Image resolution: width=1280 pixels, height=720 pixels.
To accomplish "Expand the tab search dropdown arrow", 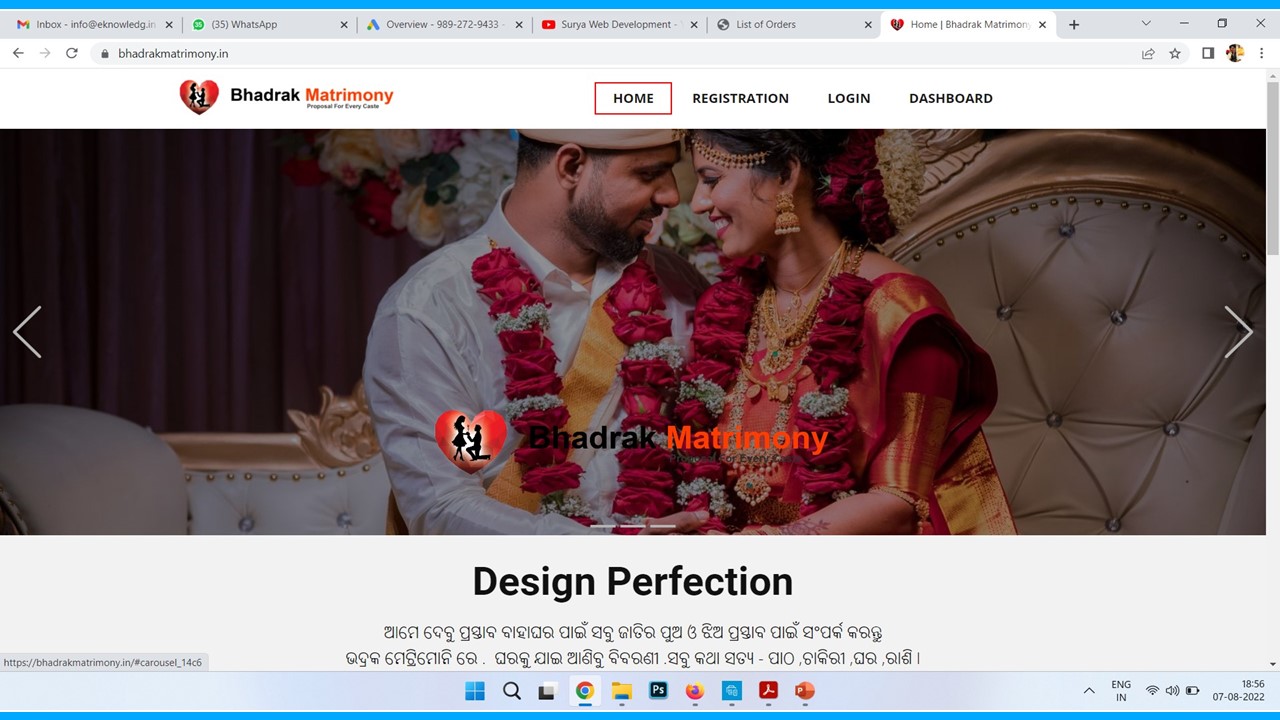I will point(1146,24).
